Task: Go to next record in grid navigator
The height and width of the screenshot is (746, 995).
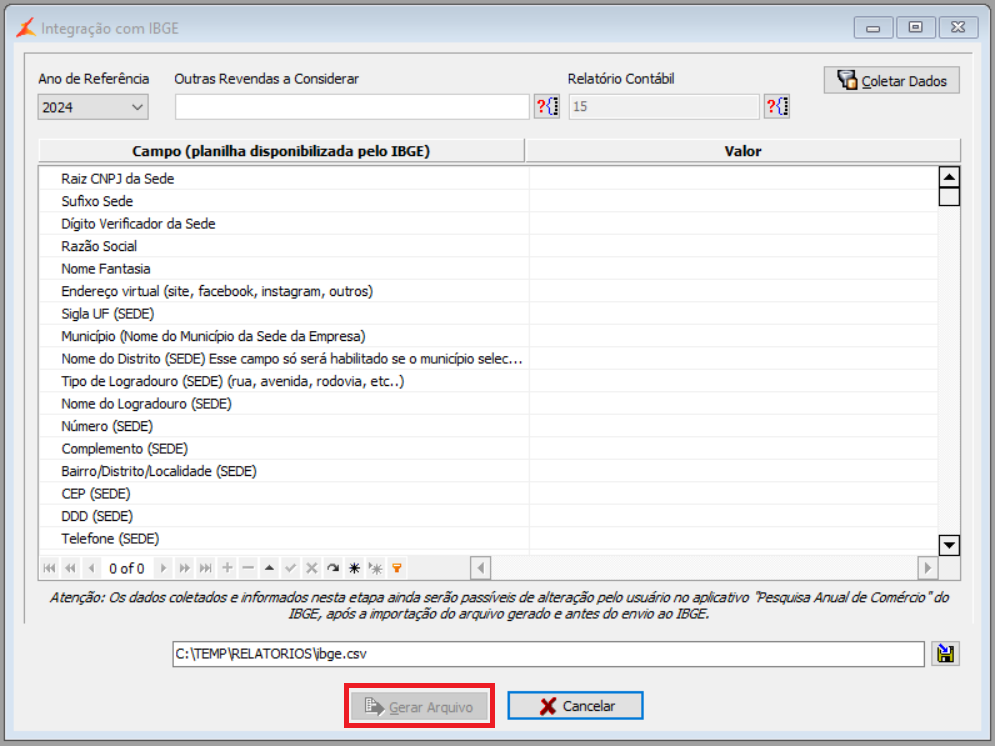Action: (163, 568)
